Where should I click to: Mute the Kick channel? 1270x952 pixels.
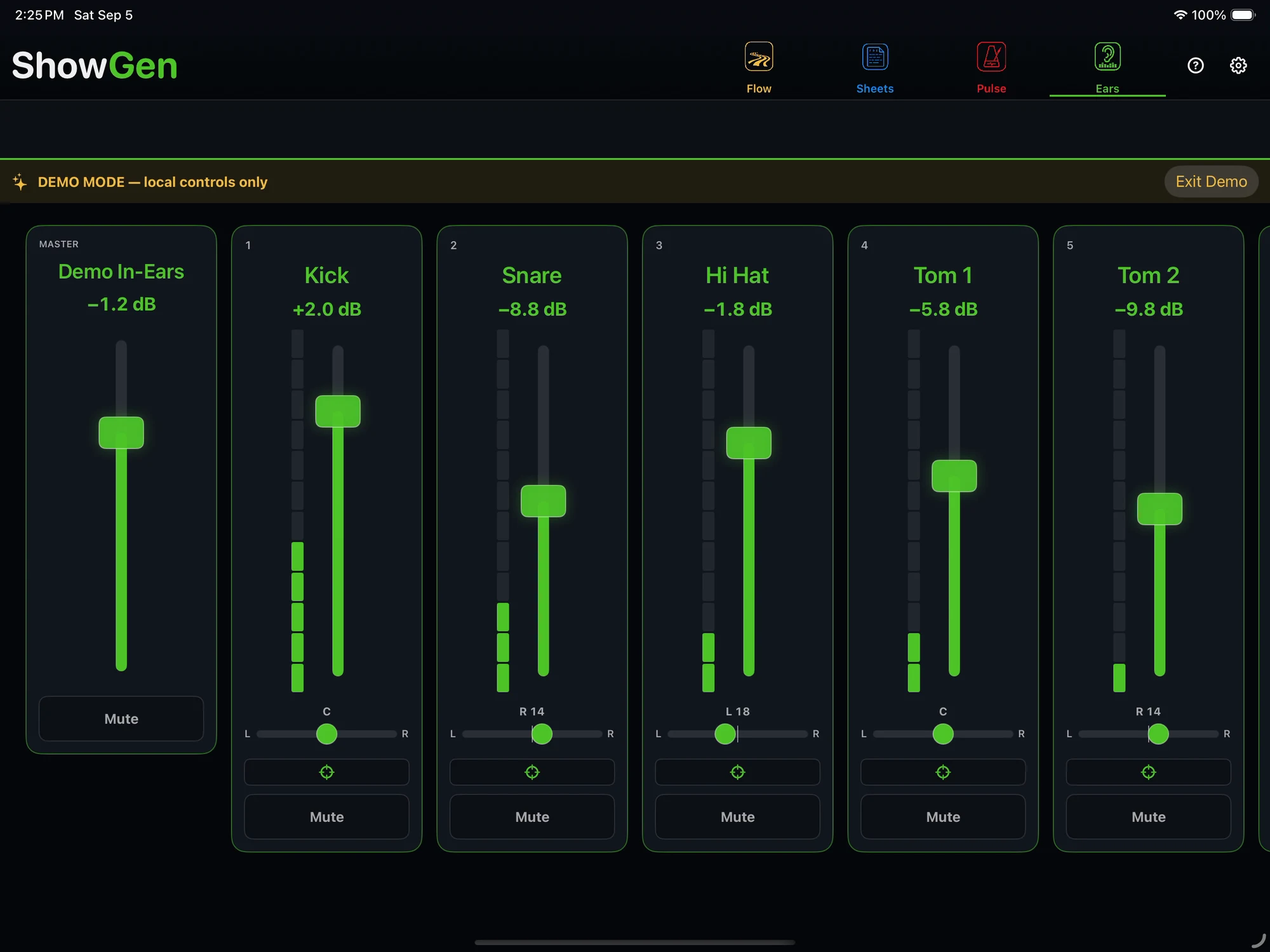[326, 817]
